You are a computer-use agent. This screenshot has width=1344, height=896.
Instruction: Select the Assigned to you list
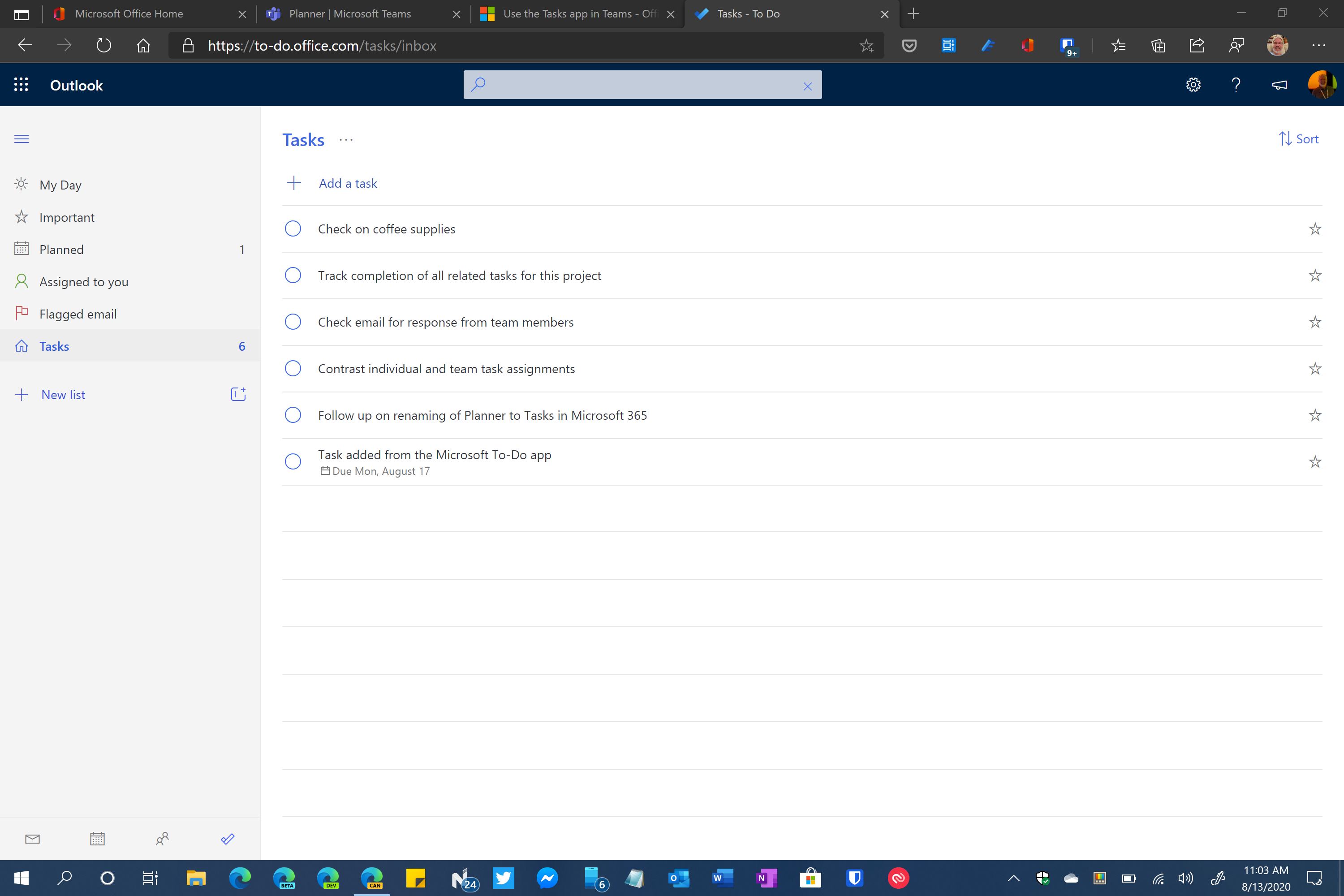tap(83, 281)
